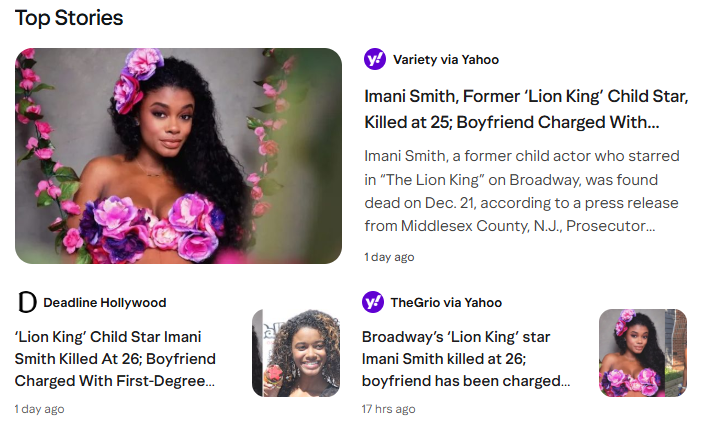The width and height of the screenshot is (717, 421).
Task: Open Deadline headline about first-degree charge
Action: [x=115, y=359]
